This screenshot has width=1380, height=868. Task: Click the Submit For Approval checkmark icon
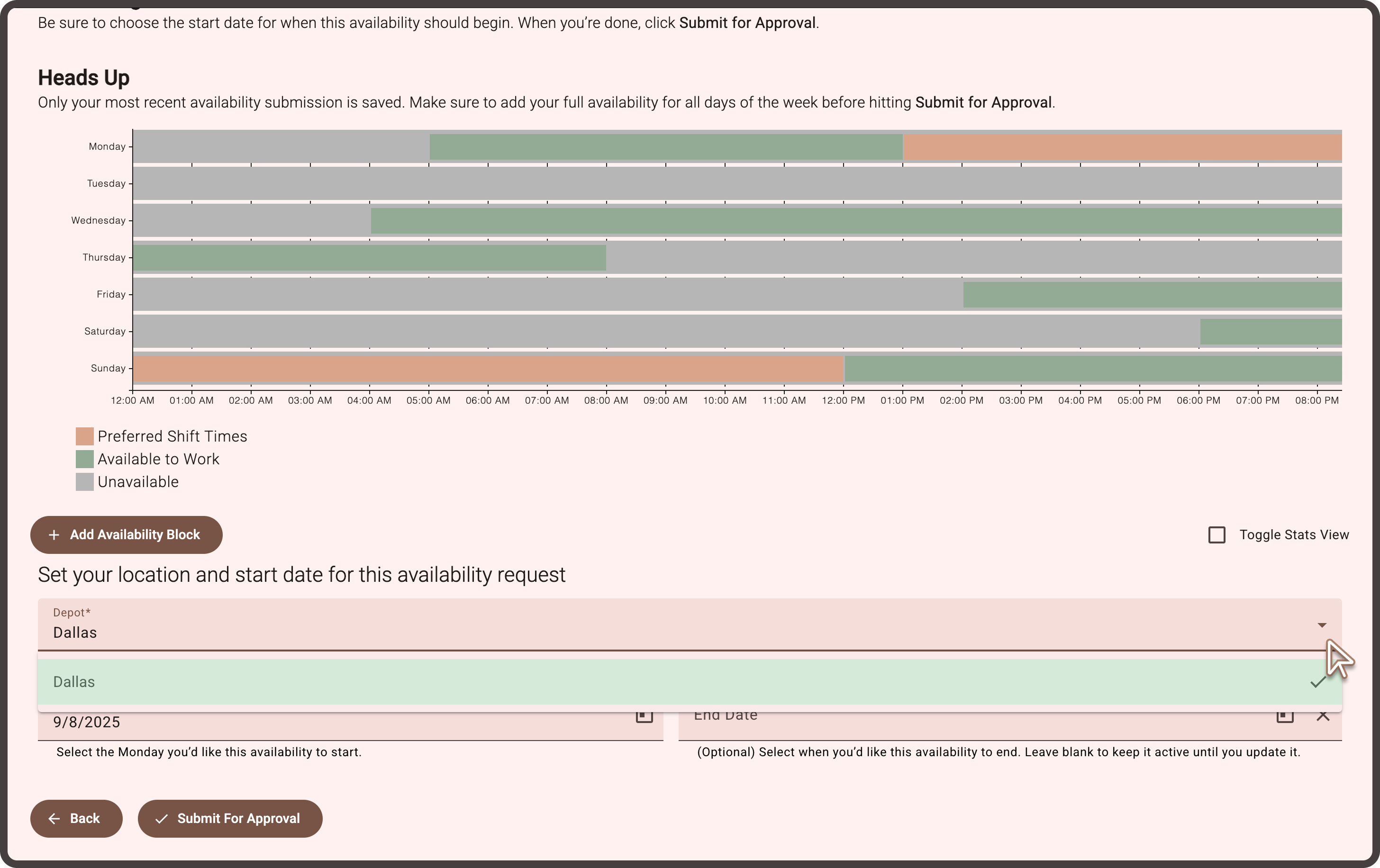click(x=162, y=819)
